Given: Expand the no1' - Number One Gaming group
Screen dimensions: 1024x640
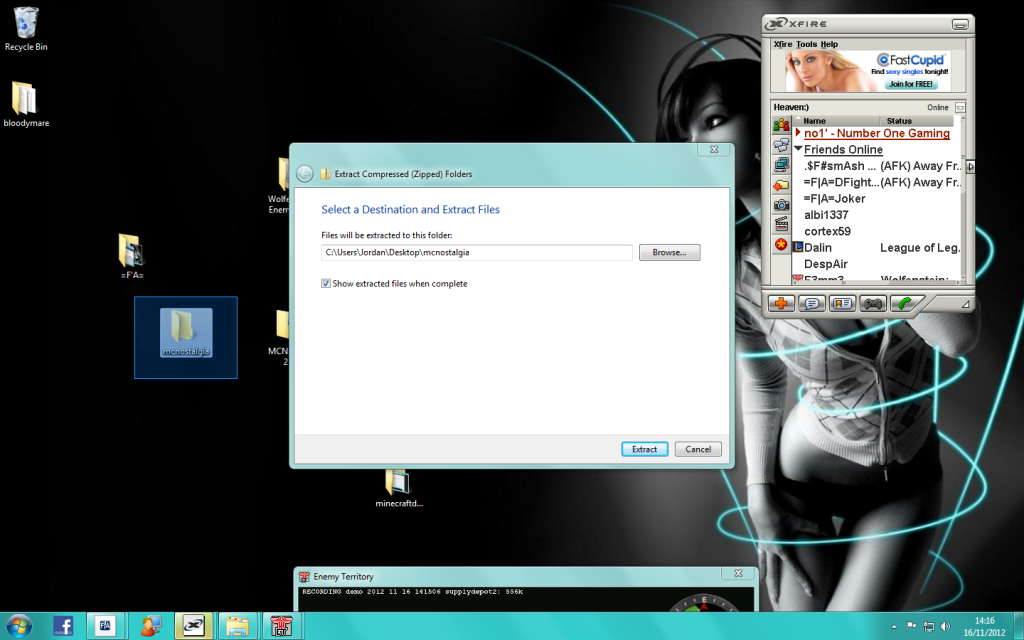Looking at the screenshot, I should pos(799,133).
